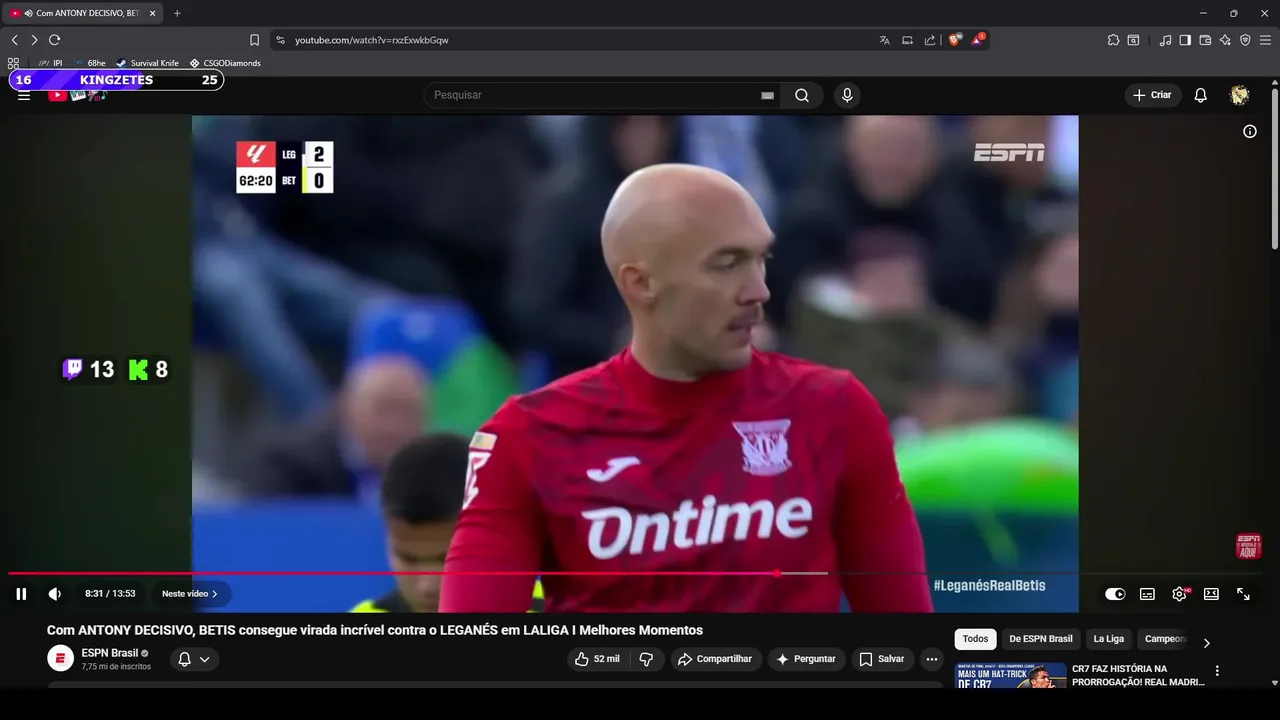Select the De ESPN Brasil filter chip
The image size is (1280, 720).
[x=1040, y=639]
